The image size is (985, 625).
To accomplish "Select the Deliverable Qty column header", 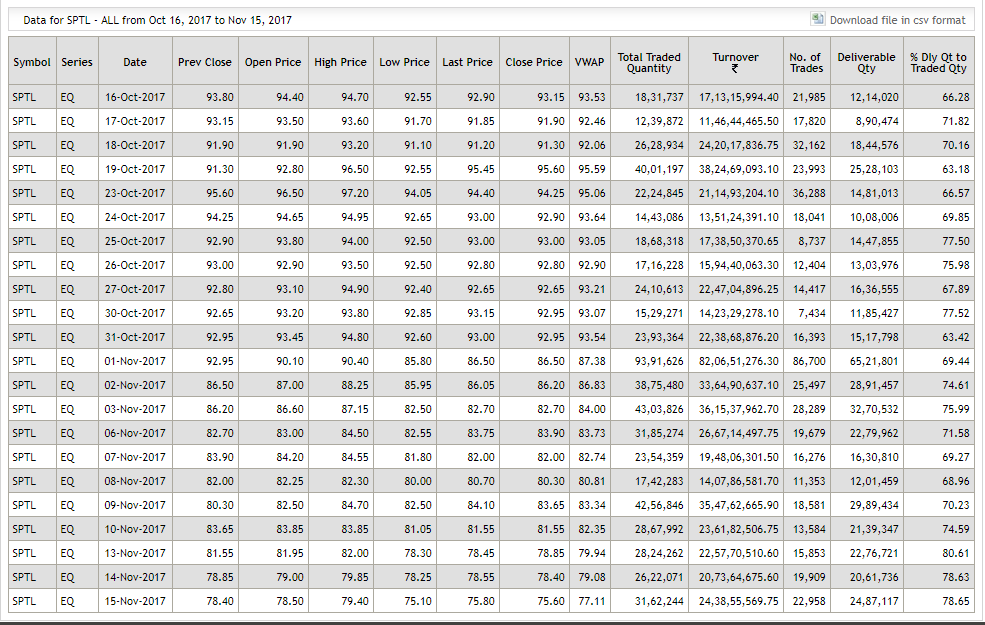I will [866, 62].
